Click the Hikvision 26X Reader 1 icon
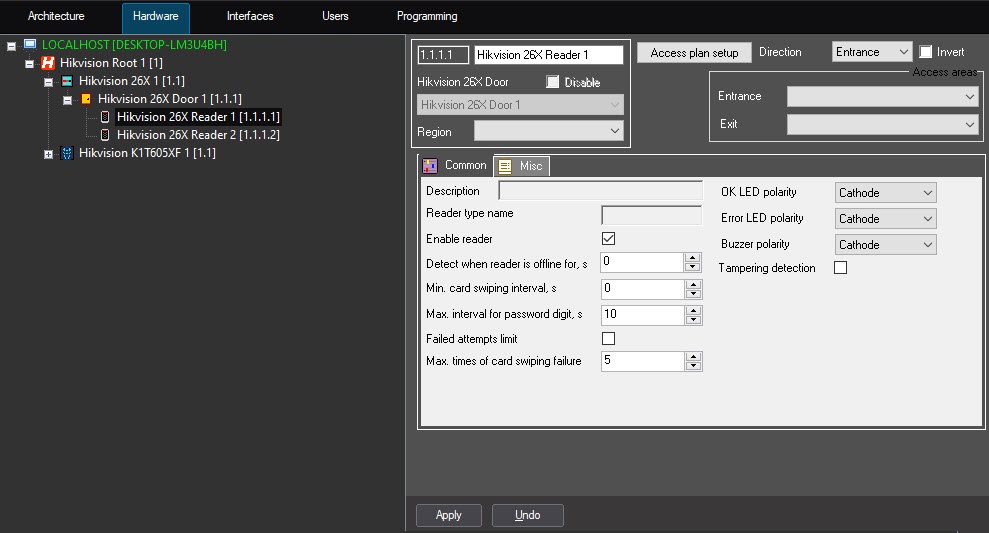 pyautogui.click(x=105, y=117)
